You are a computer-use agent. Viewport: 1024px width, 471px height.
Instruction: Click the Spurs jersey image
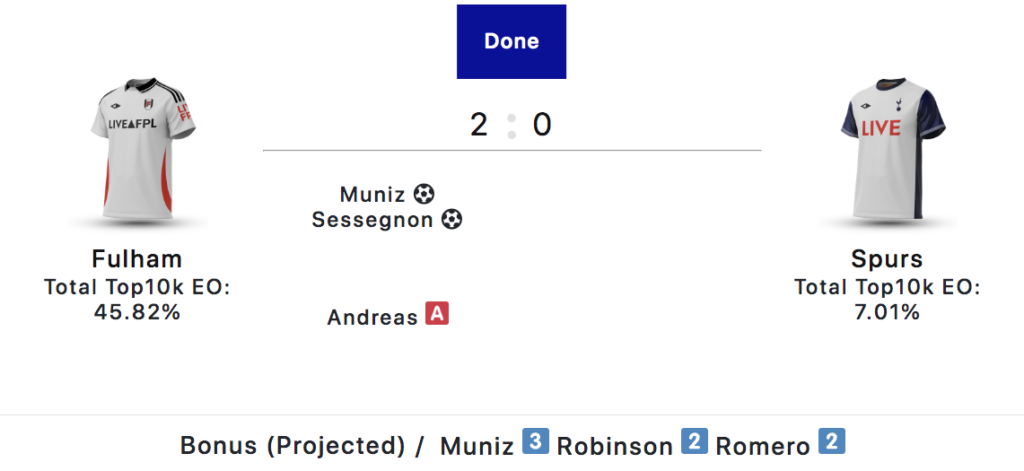893,149
